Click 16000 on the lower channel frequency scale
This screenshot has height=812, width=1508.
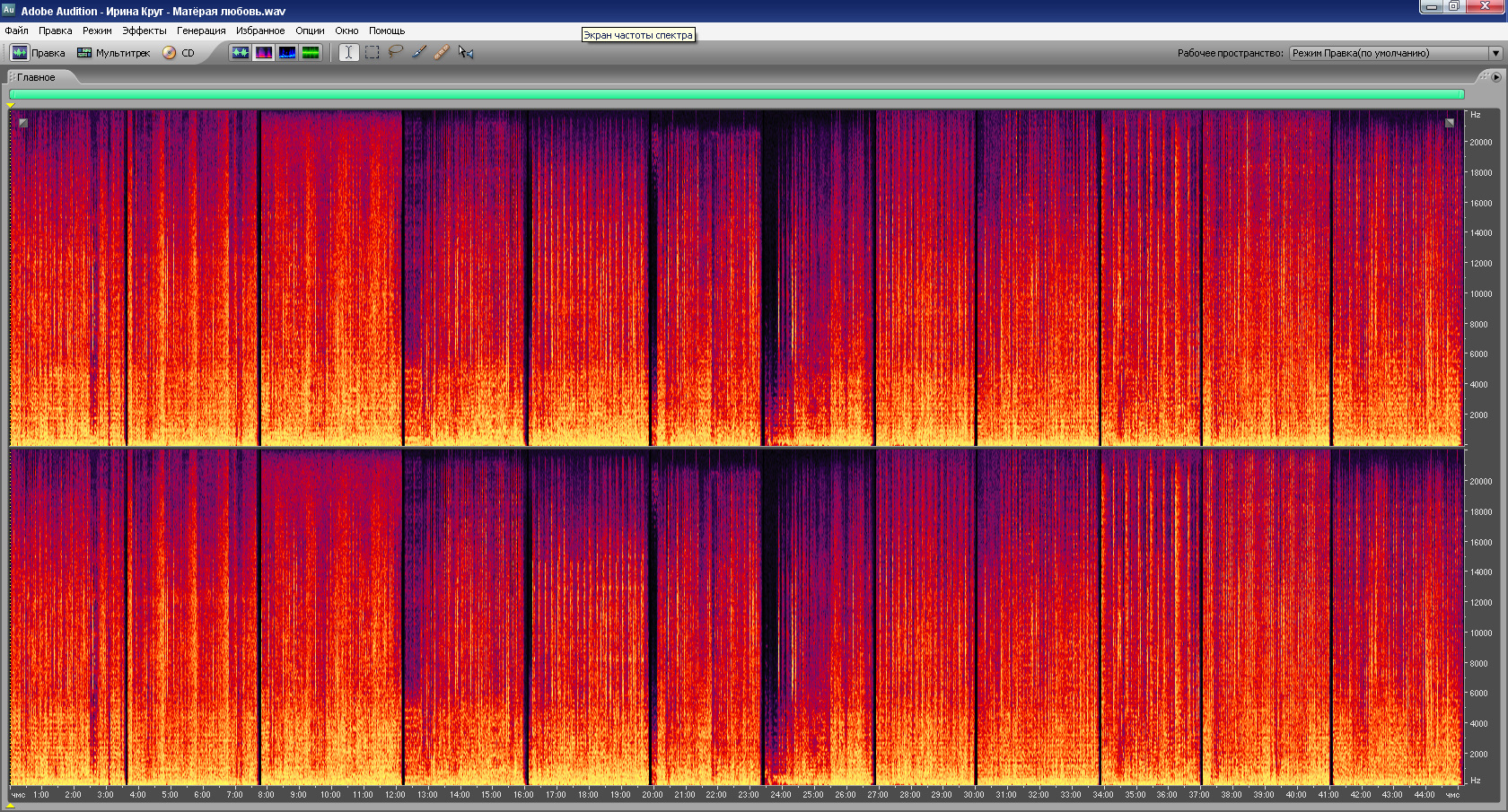(1480, 542)
